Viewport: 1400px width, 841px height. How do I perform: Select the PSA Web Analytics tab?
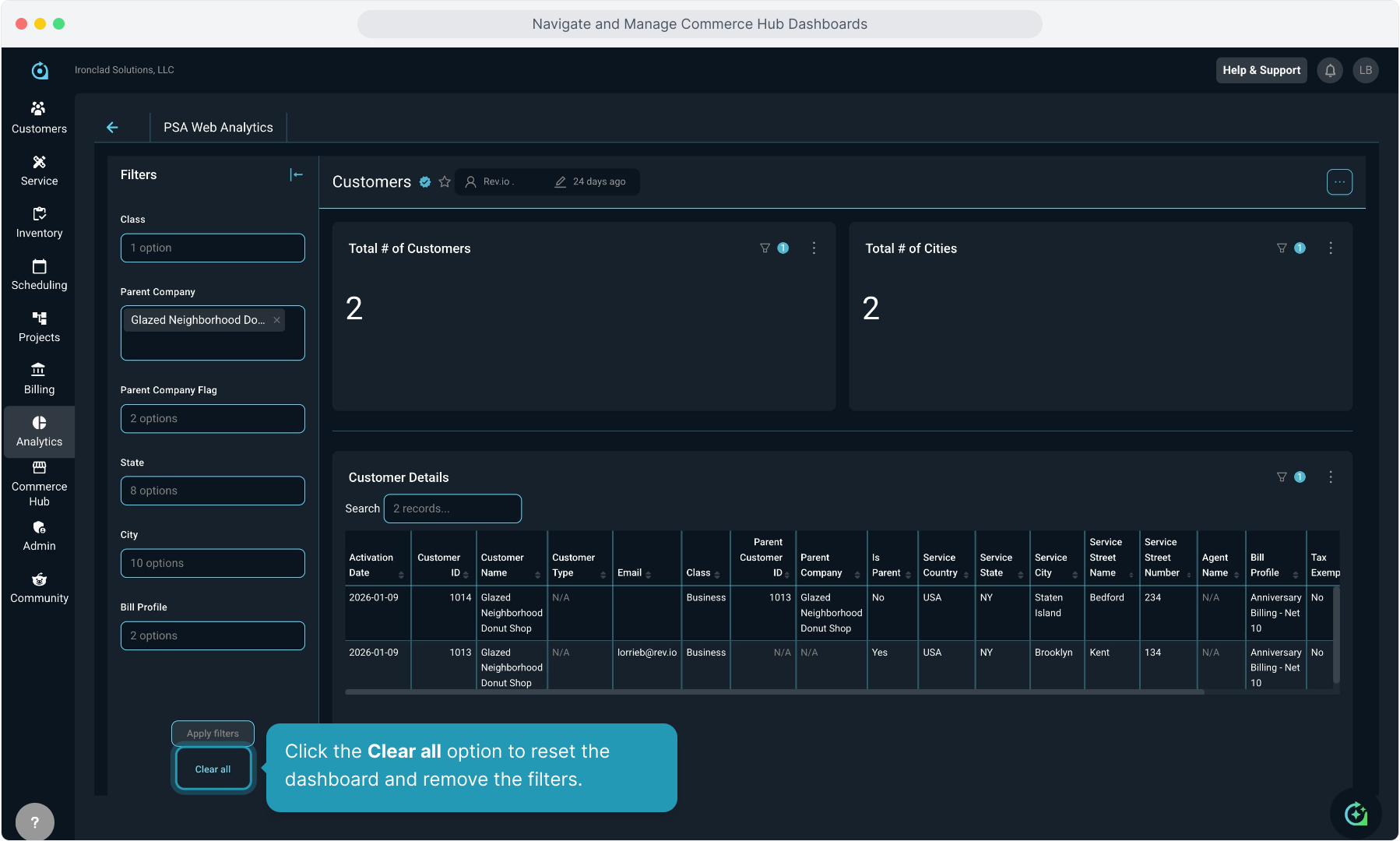(218, 127)
